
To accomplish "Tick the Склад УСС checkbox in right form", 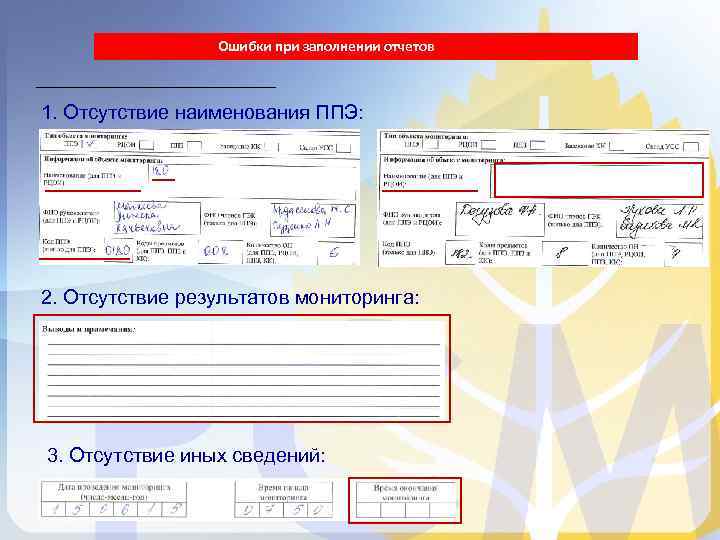I will coord(691,147).
